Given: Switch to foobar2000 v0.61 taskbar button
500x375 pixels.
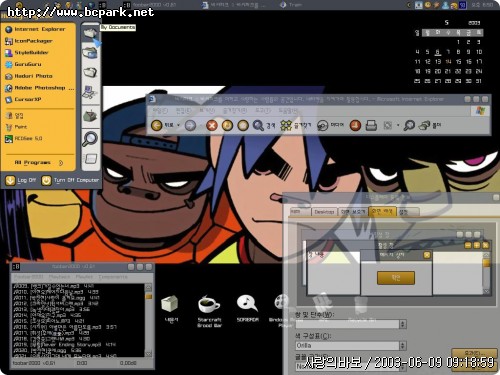Looking at the screenshot, I should coord(150,5).
